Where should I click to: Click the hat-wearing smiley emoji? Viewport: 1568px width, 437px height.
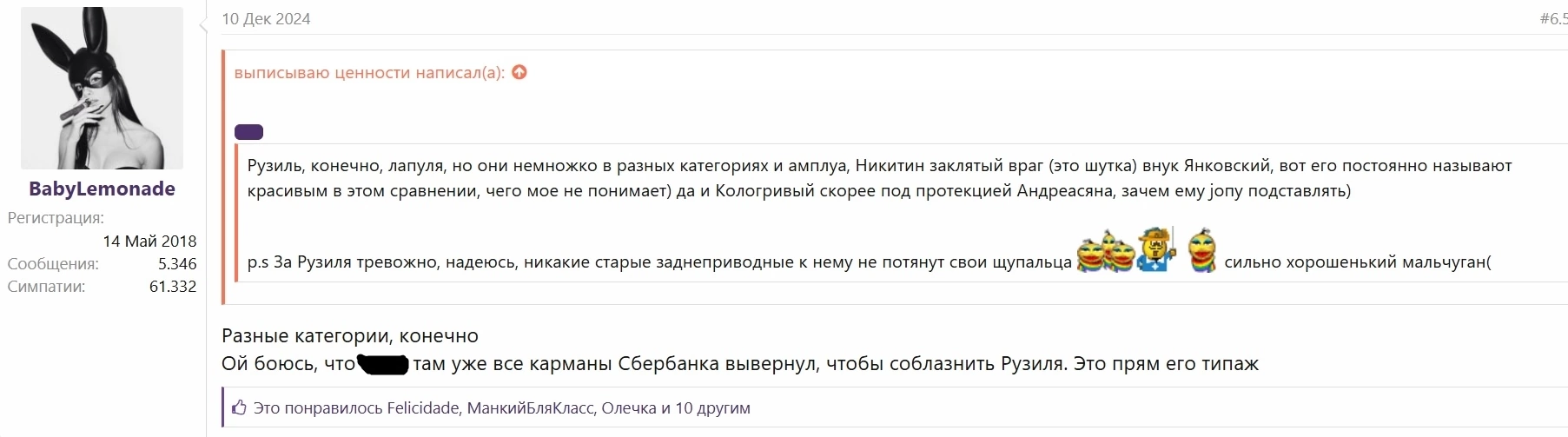[x=1157, y=249]
